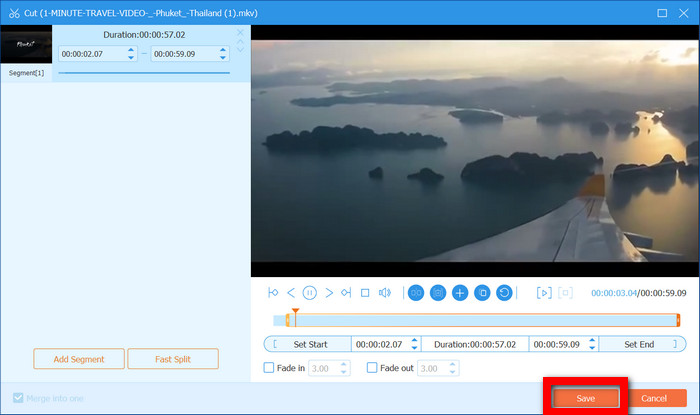Maximize the Cut window
Screen dimensions: 700x415
pos(662,13)
